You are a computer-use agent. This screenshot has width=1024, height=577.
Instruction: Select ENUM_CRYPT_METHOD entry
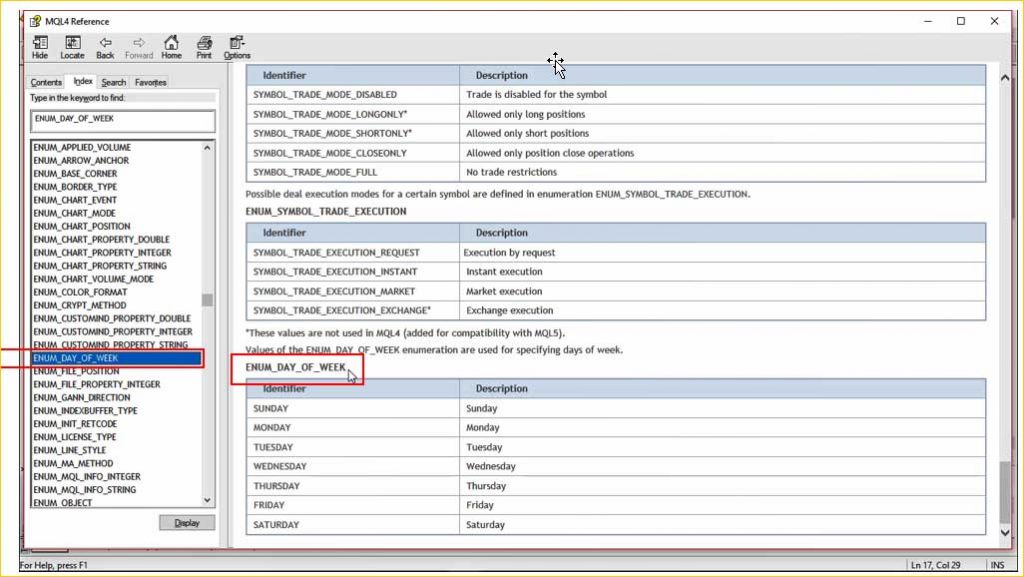point(80,305)
